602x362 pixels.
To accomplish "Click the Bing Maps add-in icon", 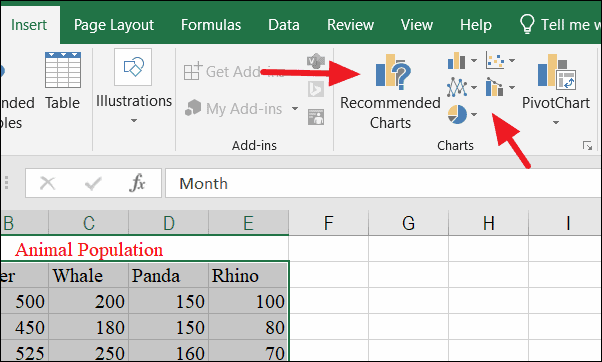I will [316, 89].
